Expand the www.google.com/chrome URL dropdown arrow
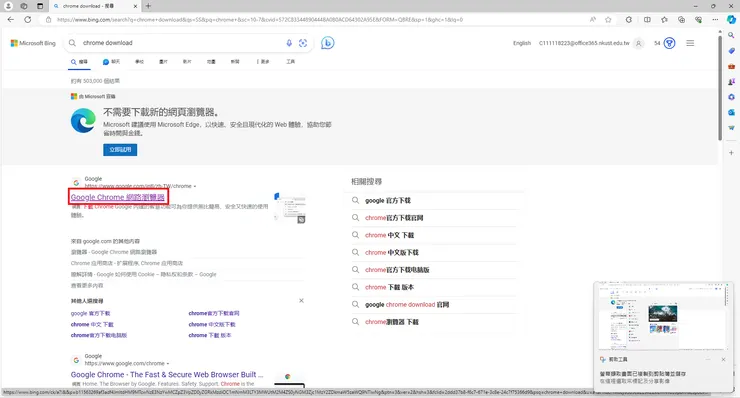The width and height of the screenshot is (740, 398). click(168, 364)
